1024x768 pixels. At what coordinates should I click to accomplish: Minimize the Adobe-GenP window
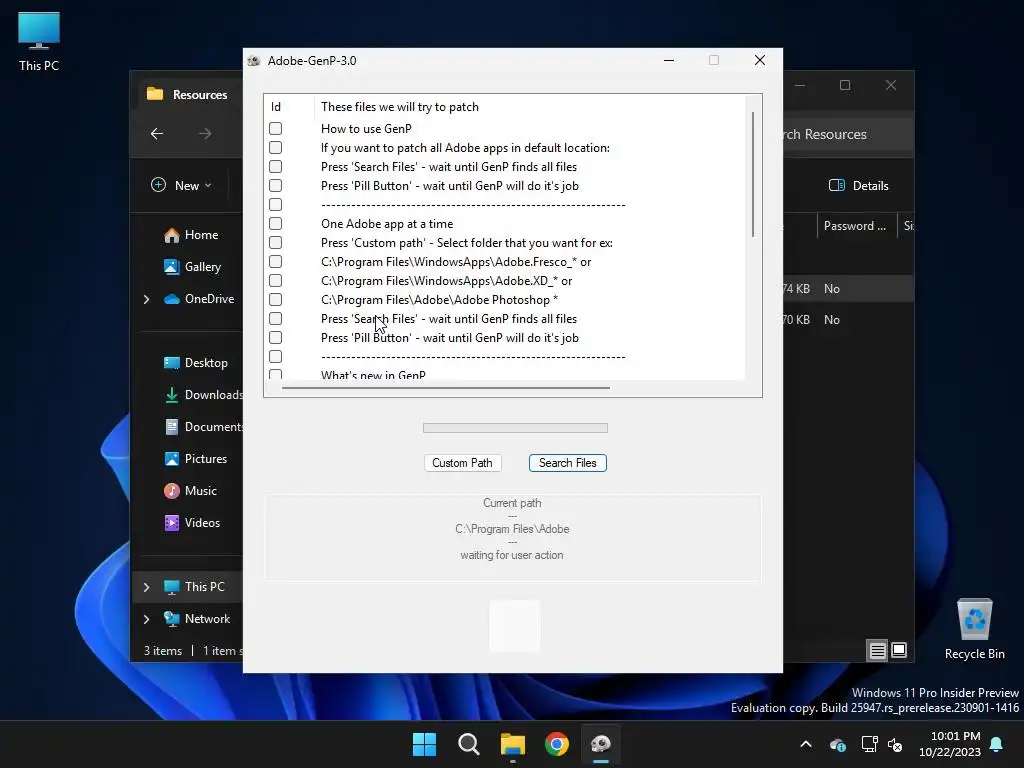(669, 60)
